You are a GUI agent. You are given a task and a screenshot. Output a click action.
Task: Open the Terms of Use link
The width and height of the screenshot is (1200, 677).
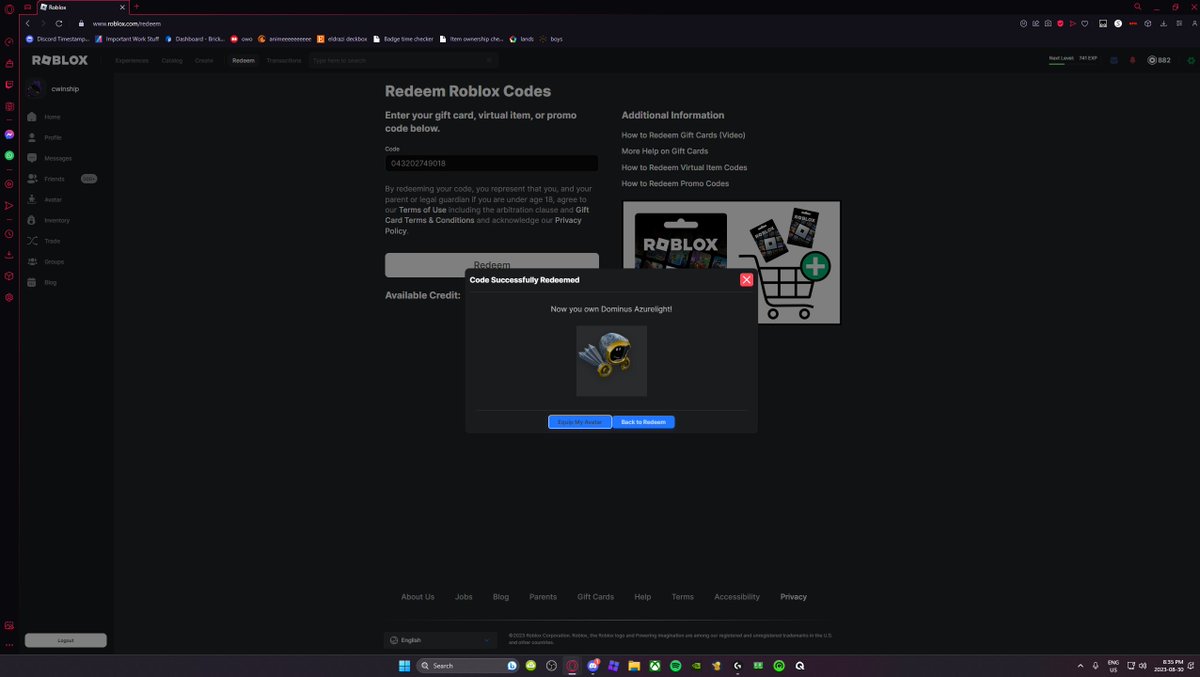(422, 210)
